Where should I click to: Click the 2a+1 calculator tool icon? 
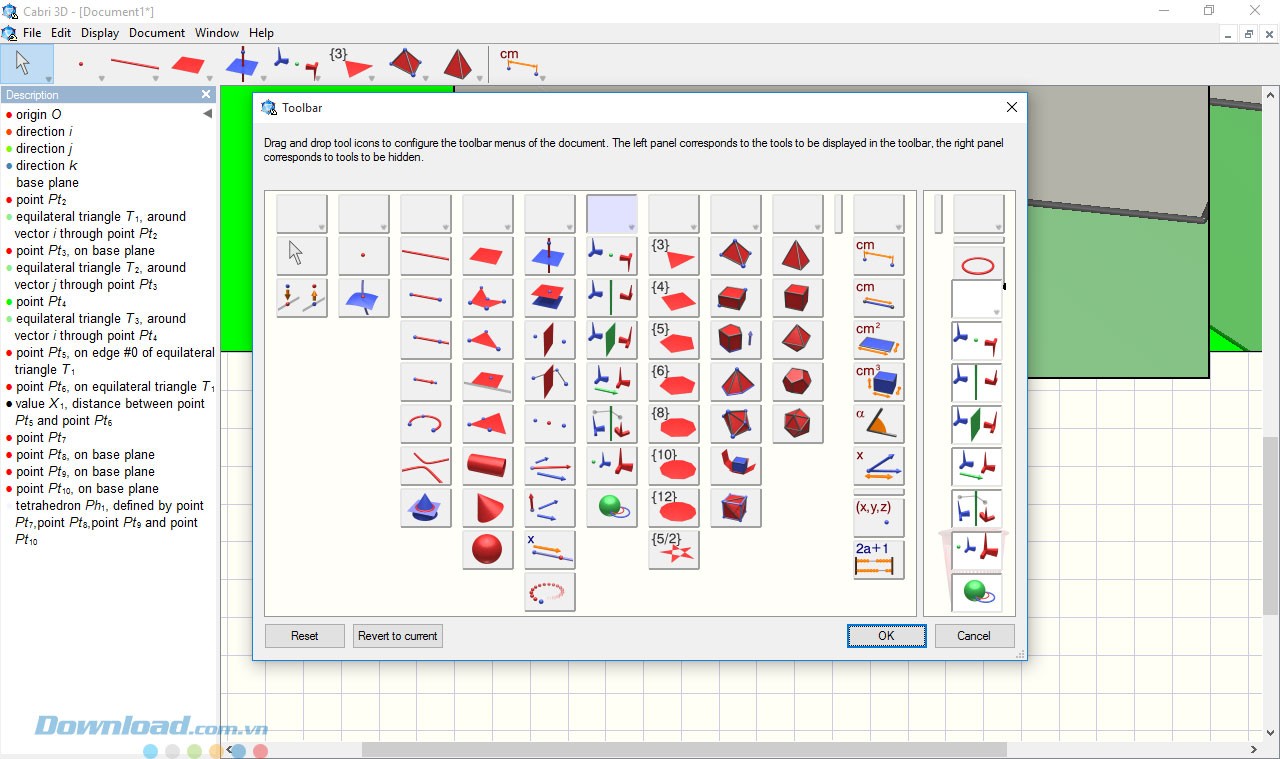point(878,558)
